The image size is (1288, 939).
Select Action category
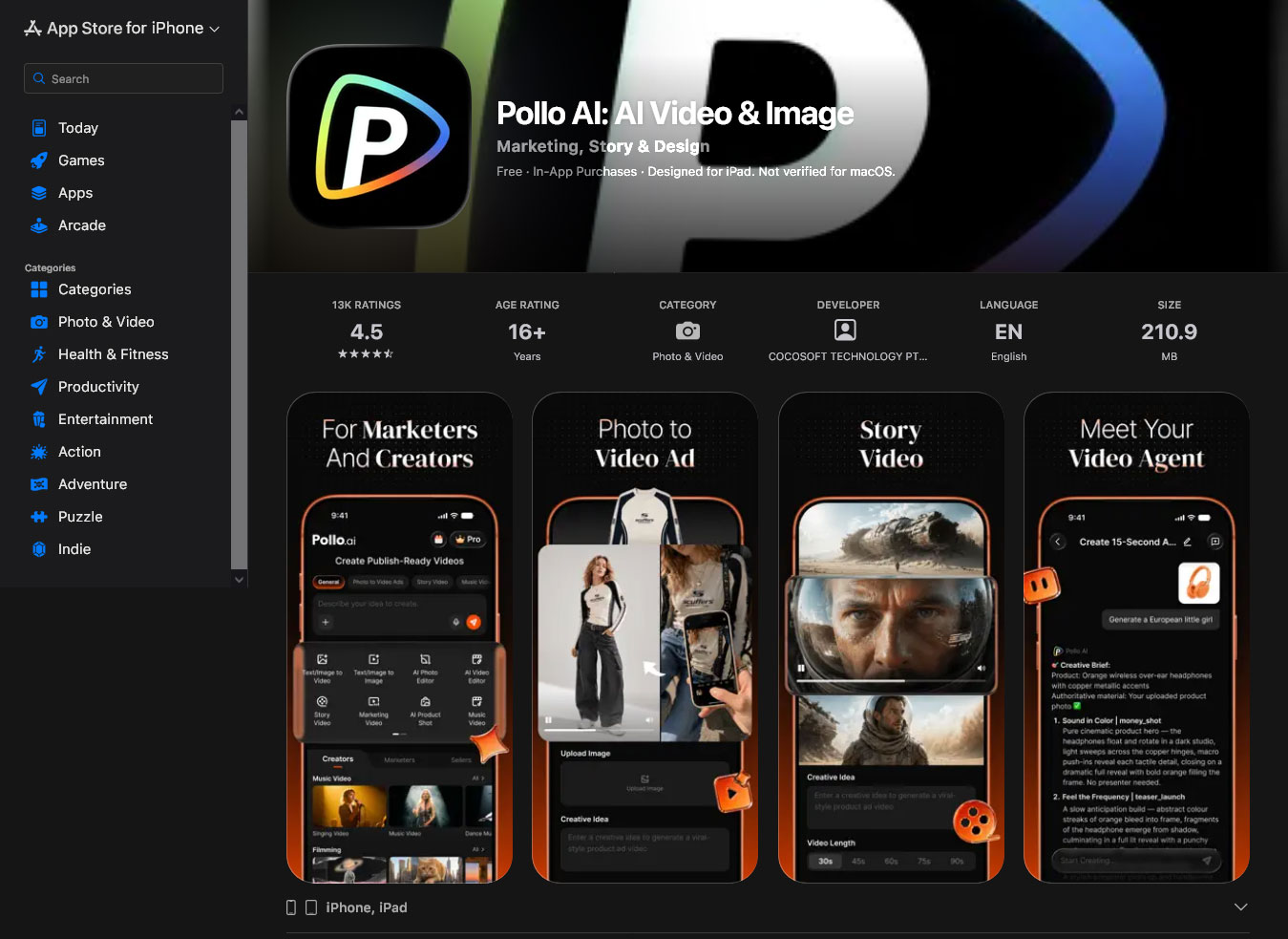tap(79, 452)
